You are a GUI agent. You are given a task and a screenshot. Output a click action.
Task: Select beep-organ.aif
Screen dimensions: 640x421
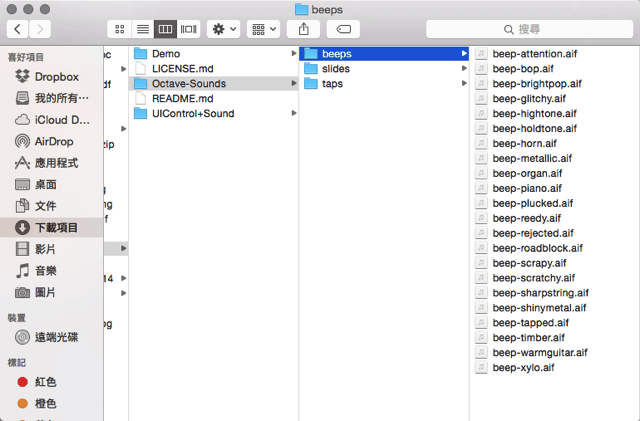click(555, 173)
